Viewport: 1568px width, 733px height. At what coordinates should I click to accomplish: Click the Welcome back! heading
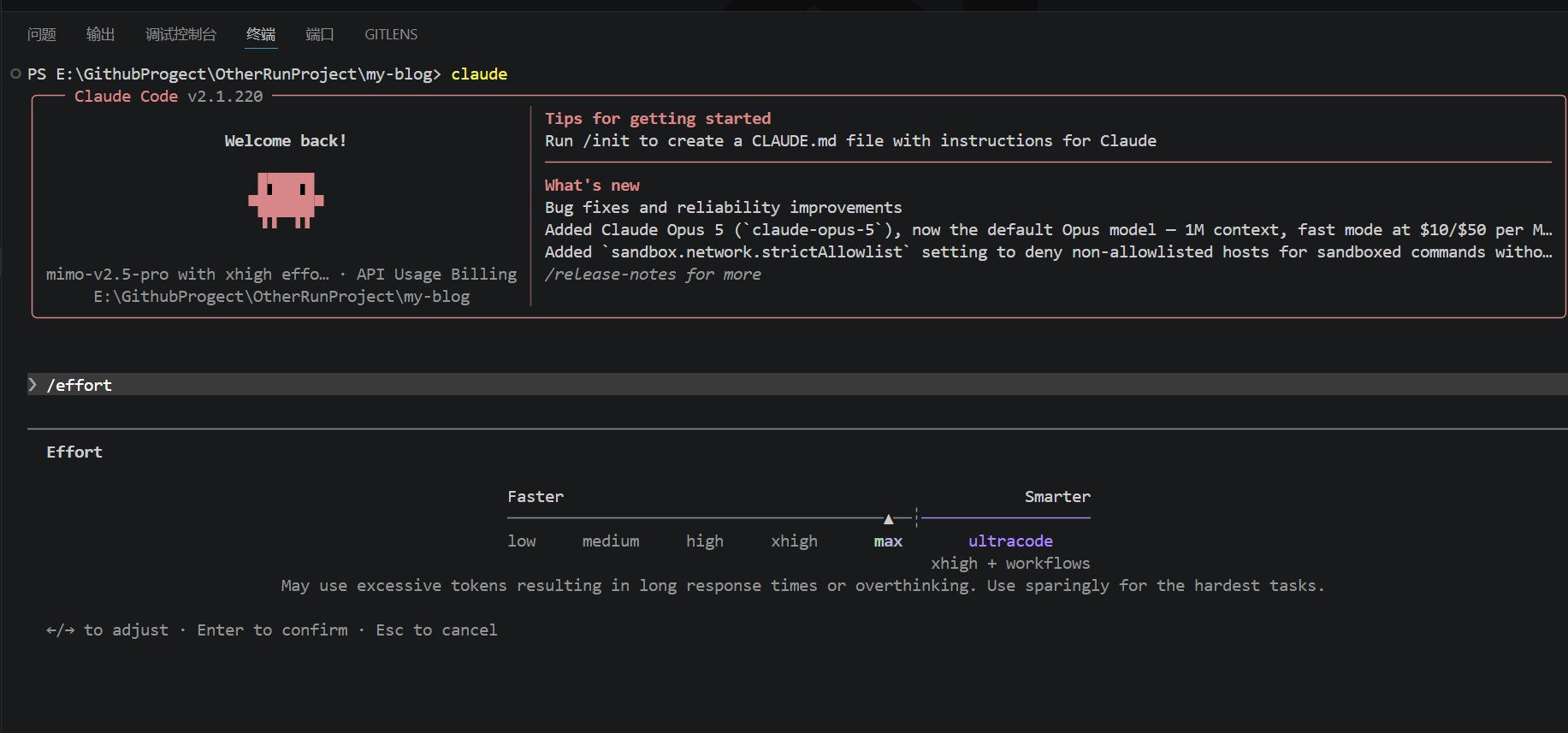pos(286,140)
